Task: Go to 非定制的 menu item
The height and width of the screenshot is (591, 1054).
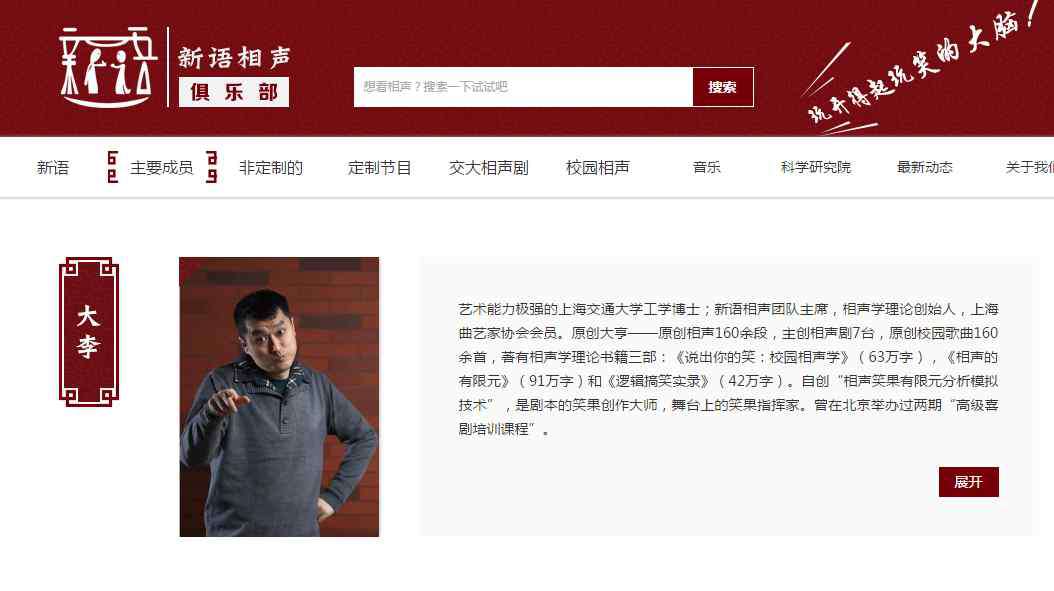Action: [271, 167]
